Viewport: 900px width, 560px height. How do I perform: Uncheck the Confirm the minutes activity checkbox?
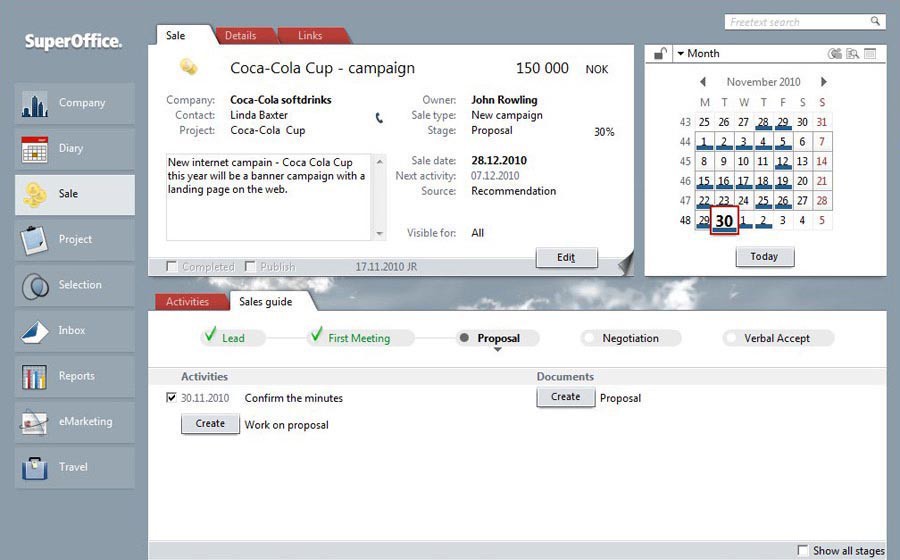click(171, 397)
